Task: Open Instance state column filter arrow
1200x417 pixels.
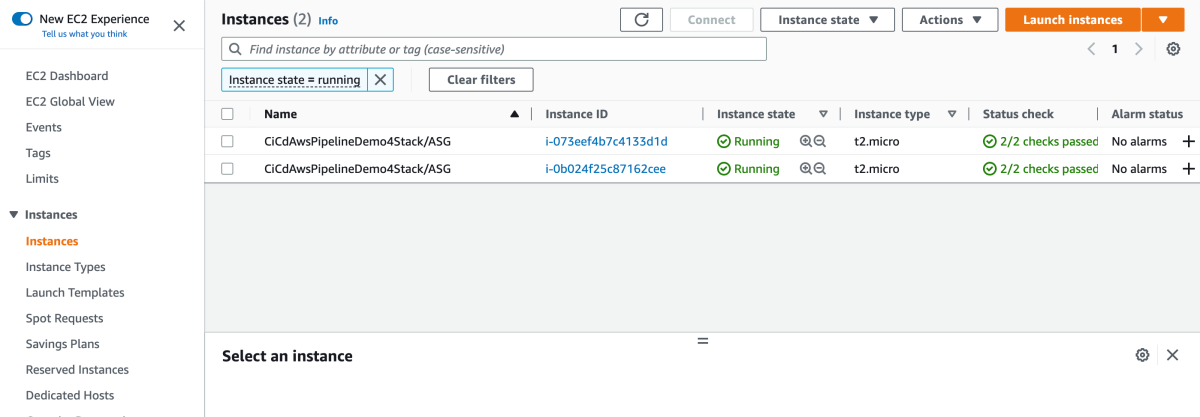Action: point(824,114)
